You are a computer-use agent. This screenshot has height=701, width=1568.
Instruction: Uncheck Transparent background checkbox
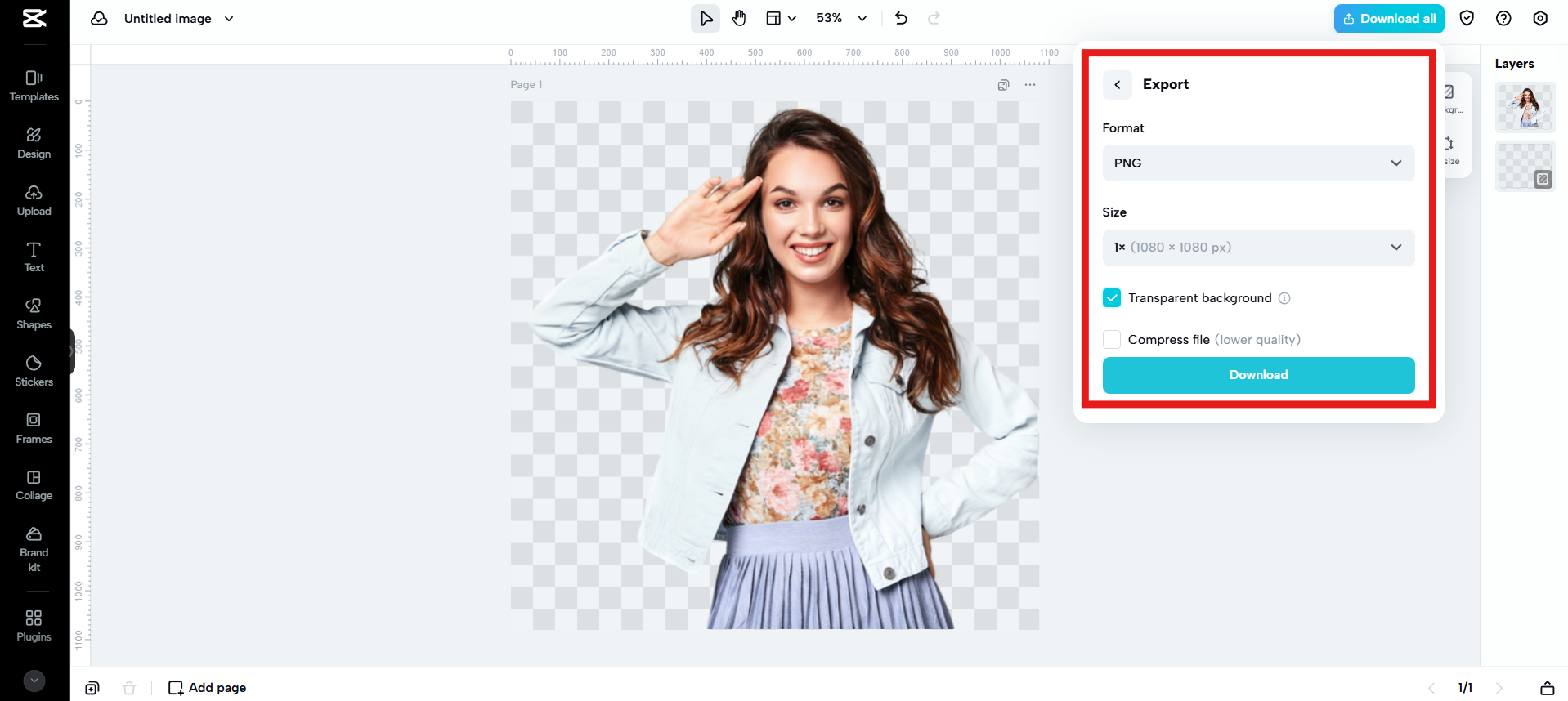1112,298
